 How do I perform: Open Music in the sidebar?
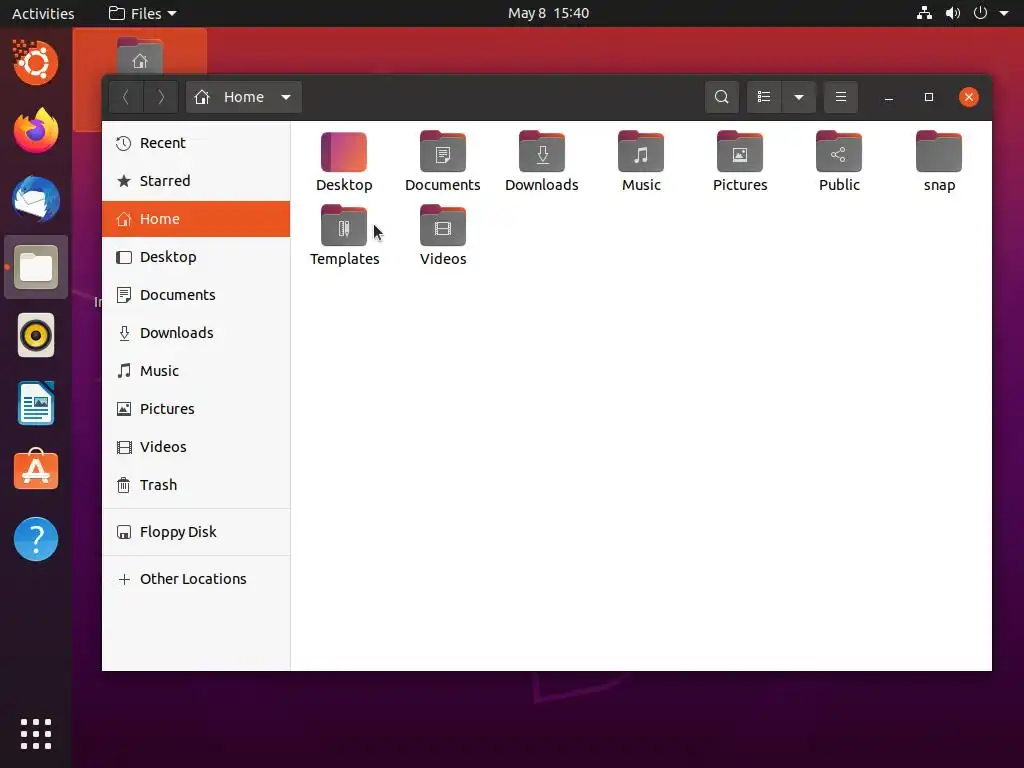point(196,371)
